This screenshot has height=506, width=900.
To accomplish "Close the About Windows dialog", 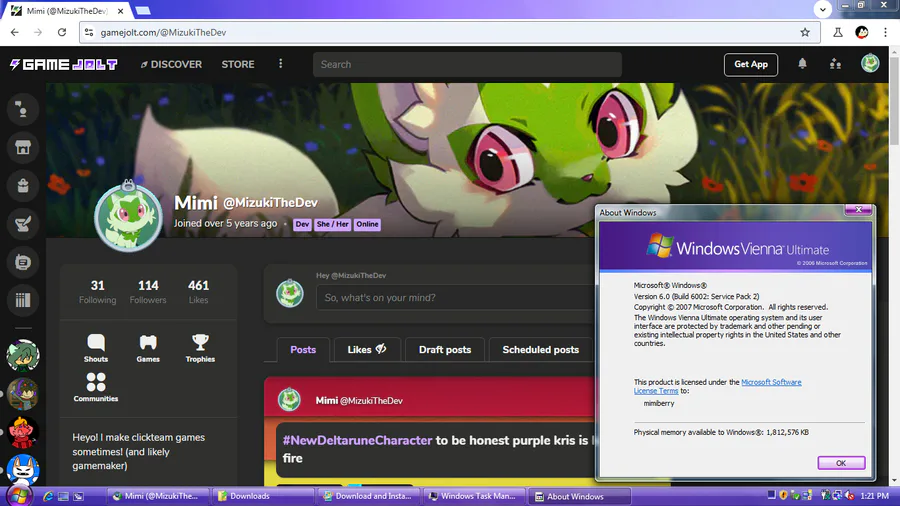I will coord(859,209).
